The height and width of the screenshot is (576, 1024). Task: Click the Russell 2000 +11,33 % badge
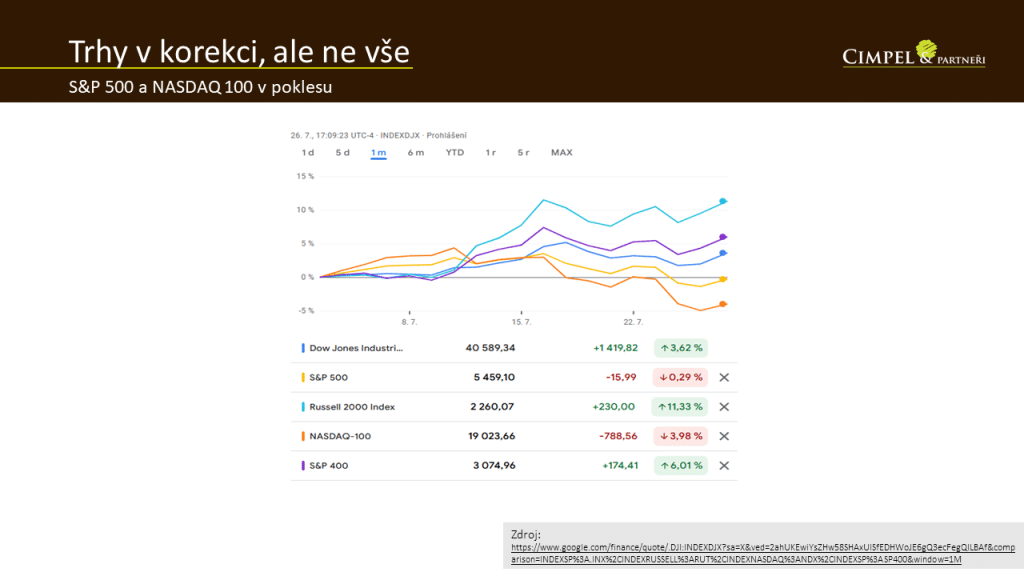(680, 407)
